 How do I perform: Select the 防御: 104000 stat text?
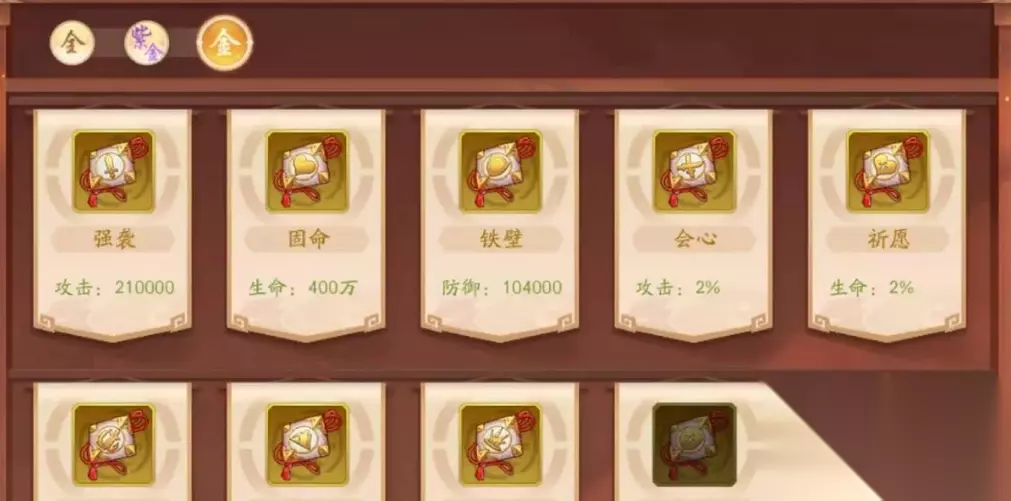[x=502, y=288]
